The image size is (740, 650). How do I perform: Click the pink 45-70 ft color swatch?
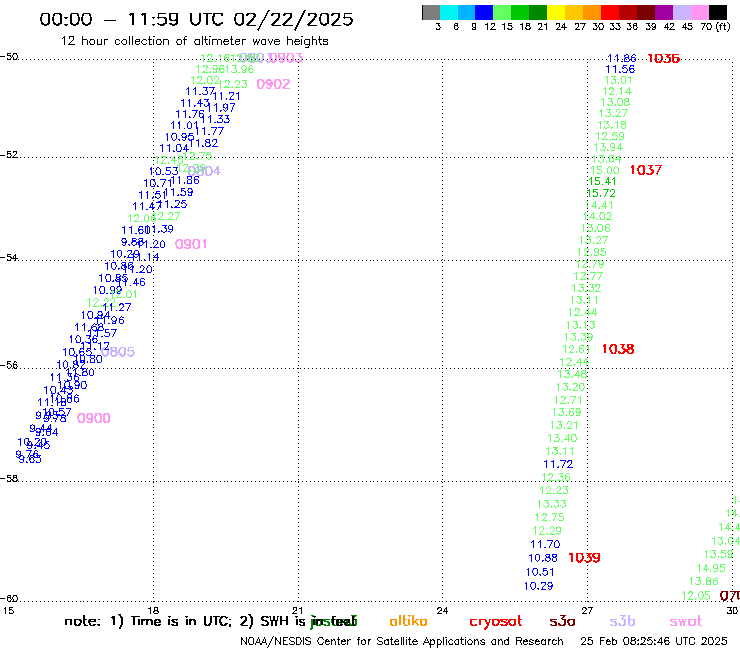point(699,12)
